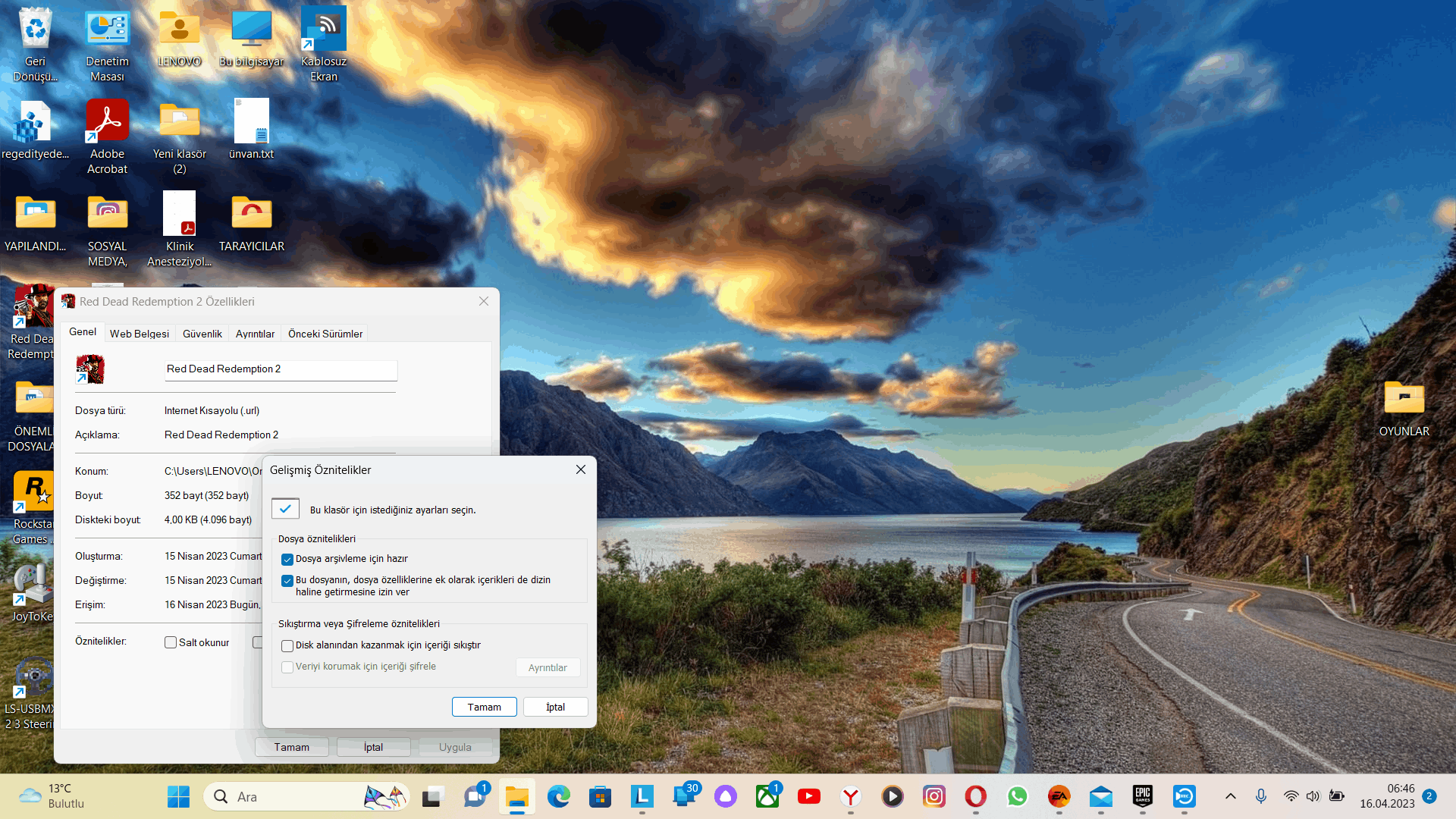Toggle content indexing permission checkbox
The width and height of the screenshot is (1456, 819).
pyautogui.click(x=287, y=581)
